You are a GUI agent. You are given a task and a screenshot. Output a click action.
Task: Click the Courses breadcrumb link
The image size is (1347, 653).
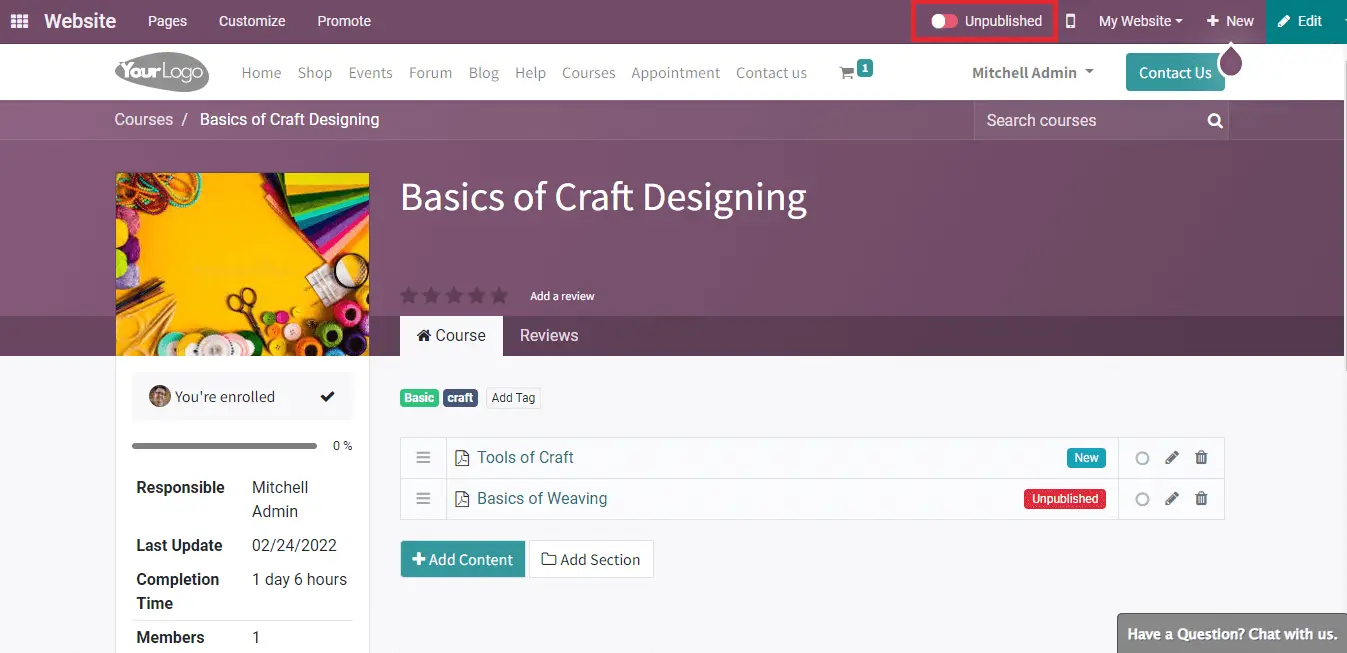pos(144,120)
